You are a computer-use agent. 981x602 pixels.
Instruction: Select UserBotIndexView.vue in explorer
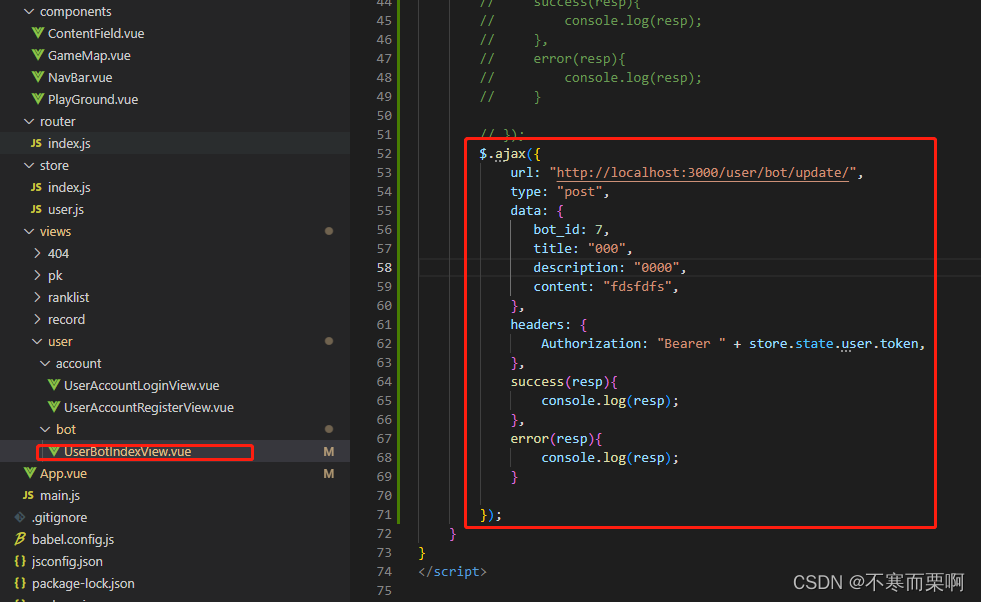pos(128,452)
